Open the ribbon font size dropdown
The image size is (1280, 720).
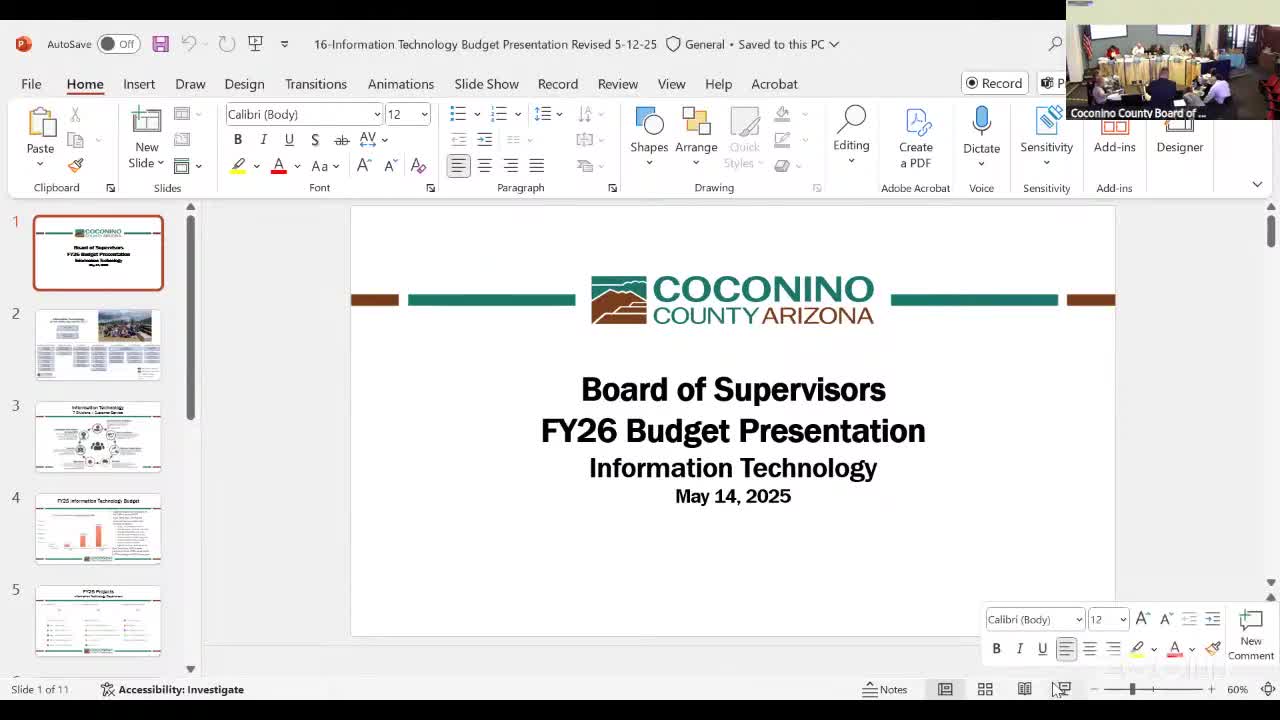[x=424, y=114]
